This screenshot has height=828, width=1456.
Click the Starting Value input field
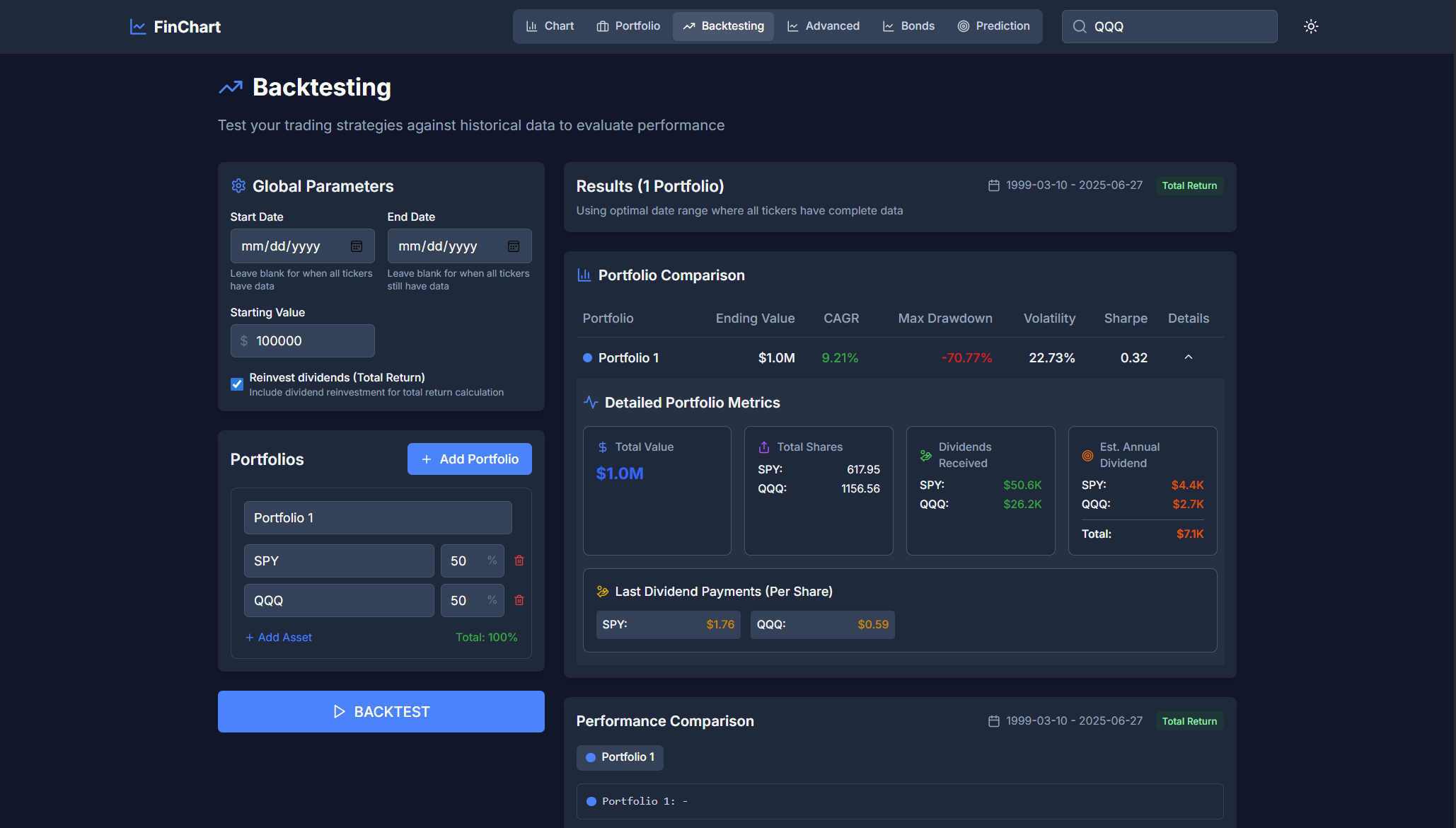[311, 341]
